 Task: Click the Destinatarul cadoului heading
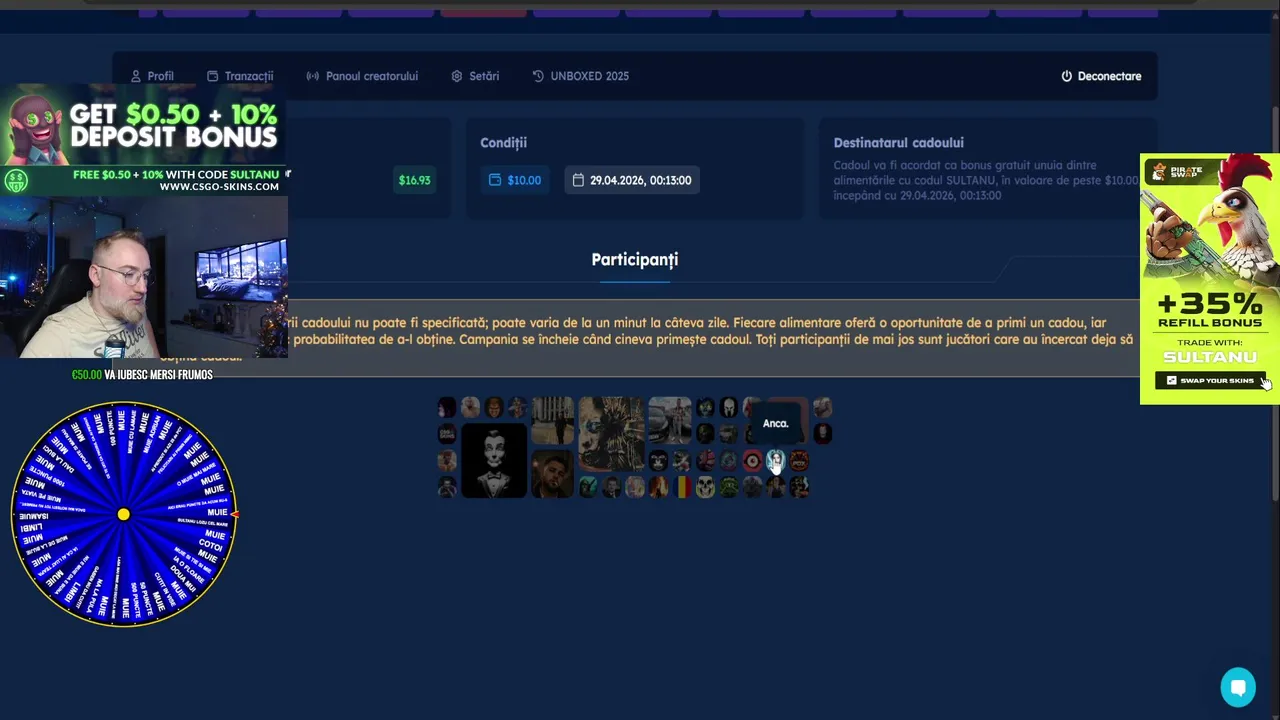pyautogui.click(x=899, y=143)
